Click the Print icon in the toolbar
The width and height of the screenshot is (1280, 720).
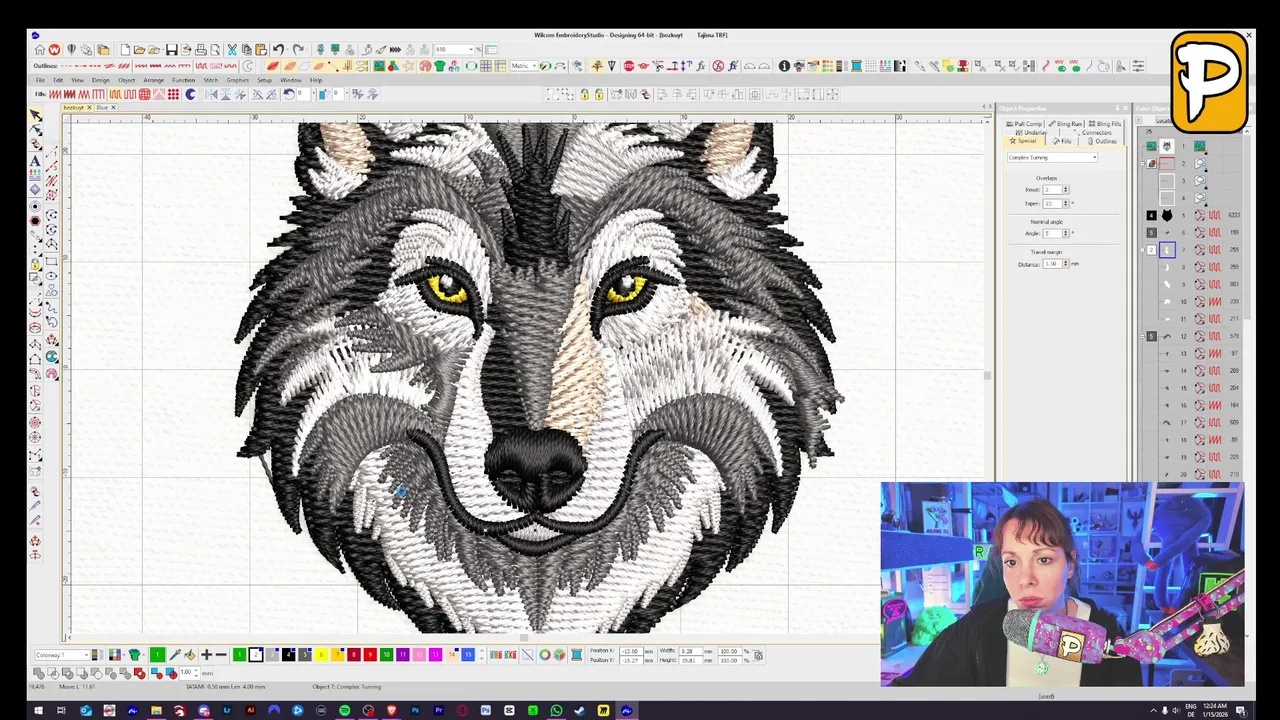(x=201, y=49)
